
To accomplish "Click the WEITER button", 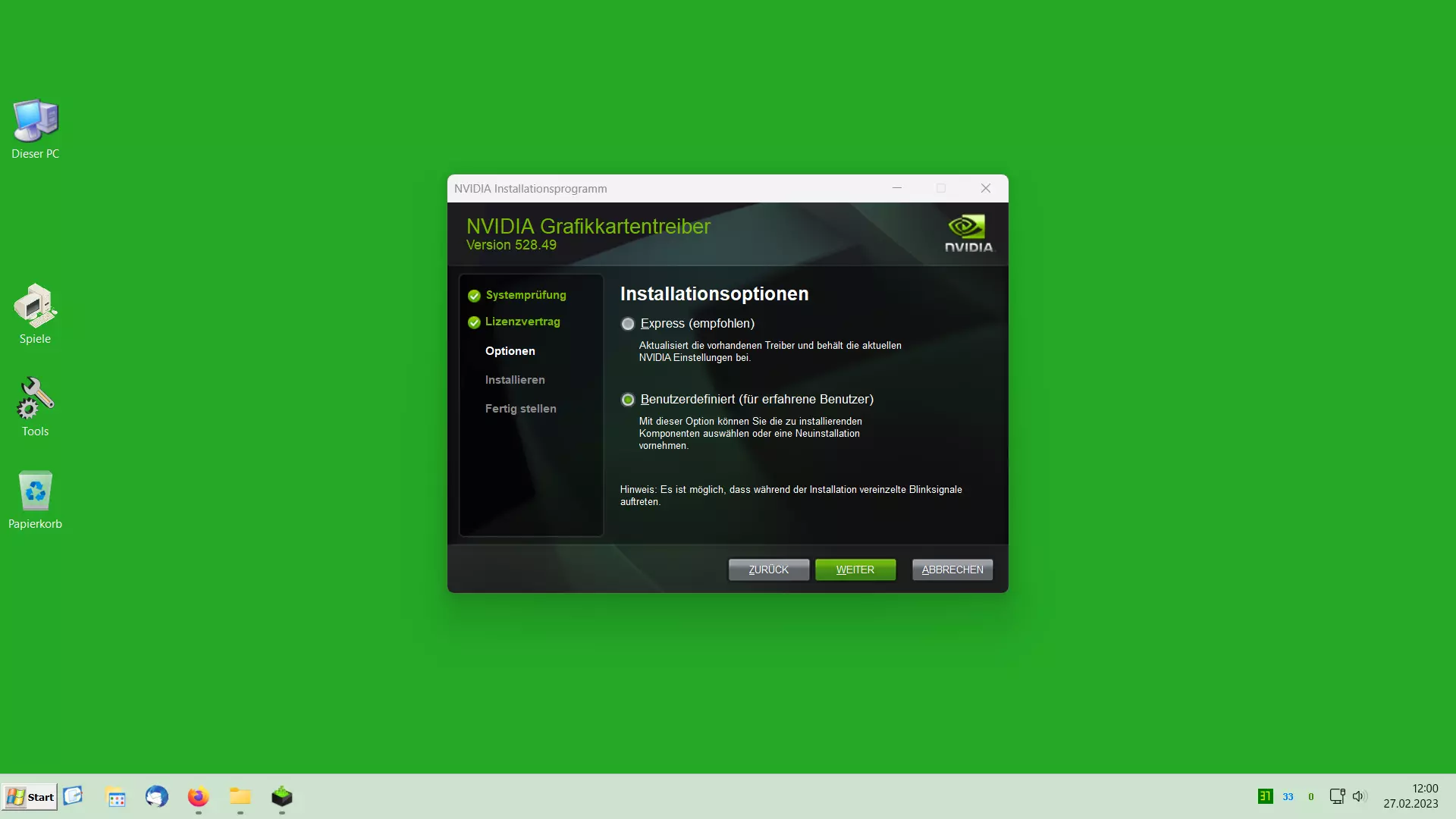I will 855,570.
